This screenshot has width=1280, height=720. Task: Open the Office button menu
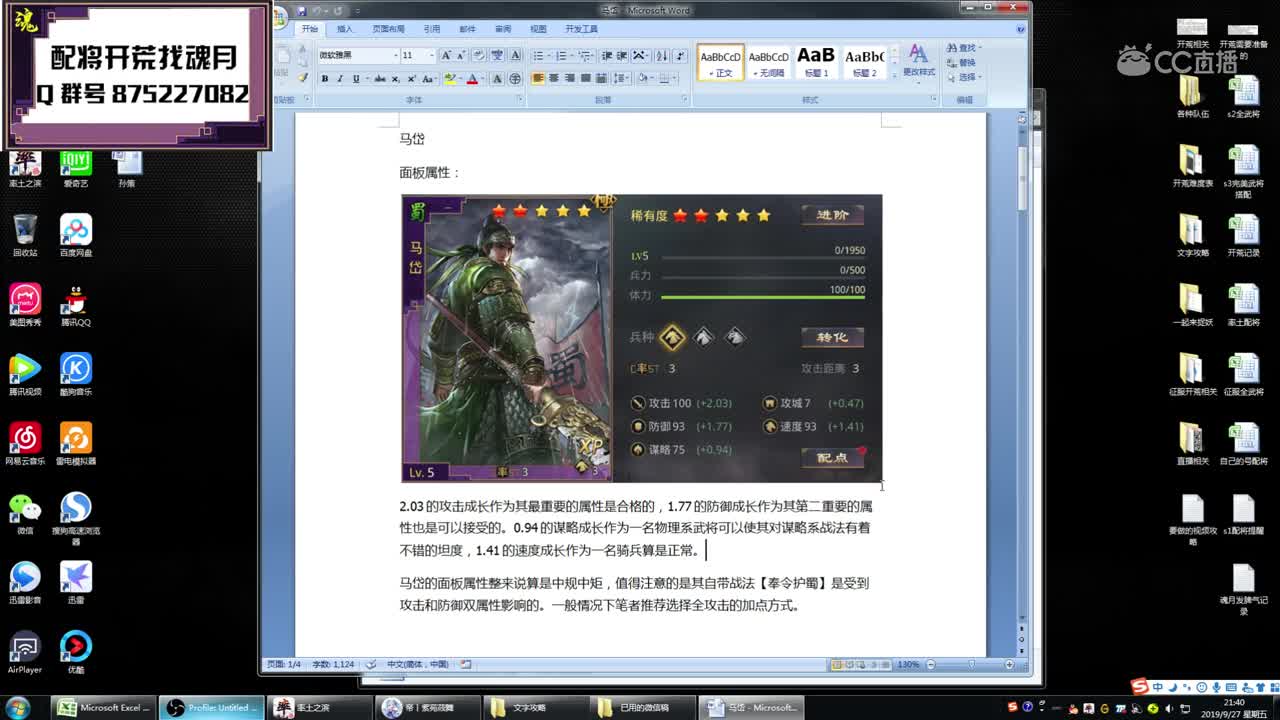[278, 17]
